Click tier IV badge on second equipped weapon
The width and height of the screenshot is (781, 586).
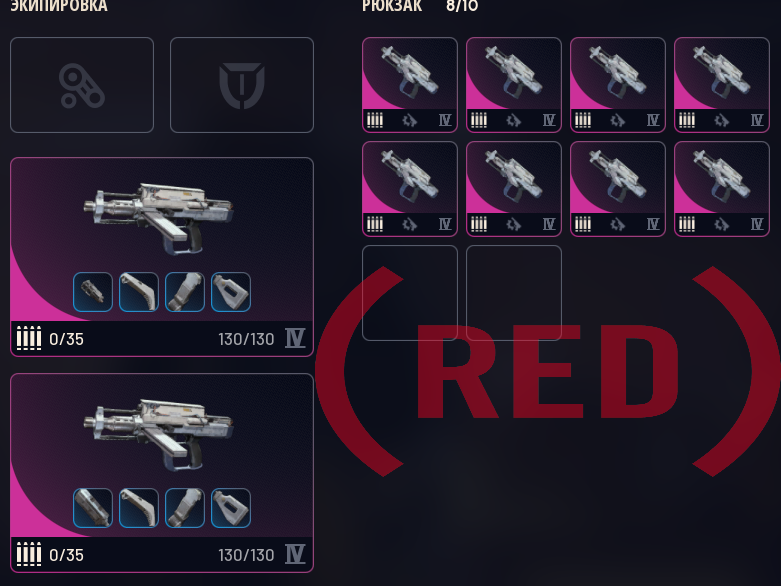(x=295, y=554)
